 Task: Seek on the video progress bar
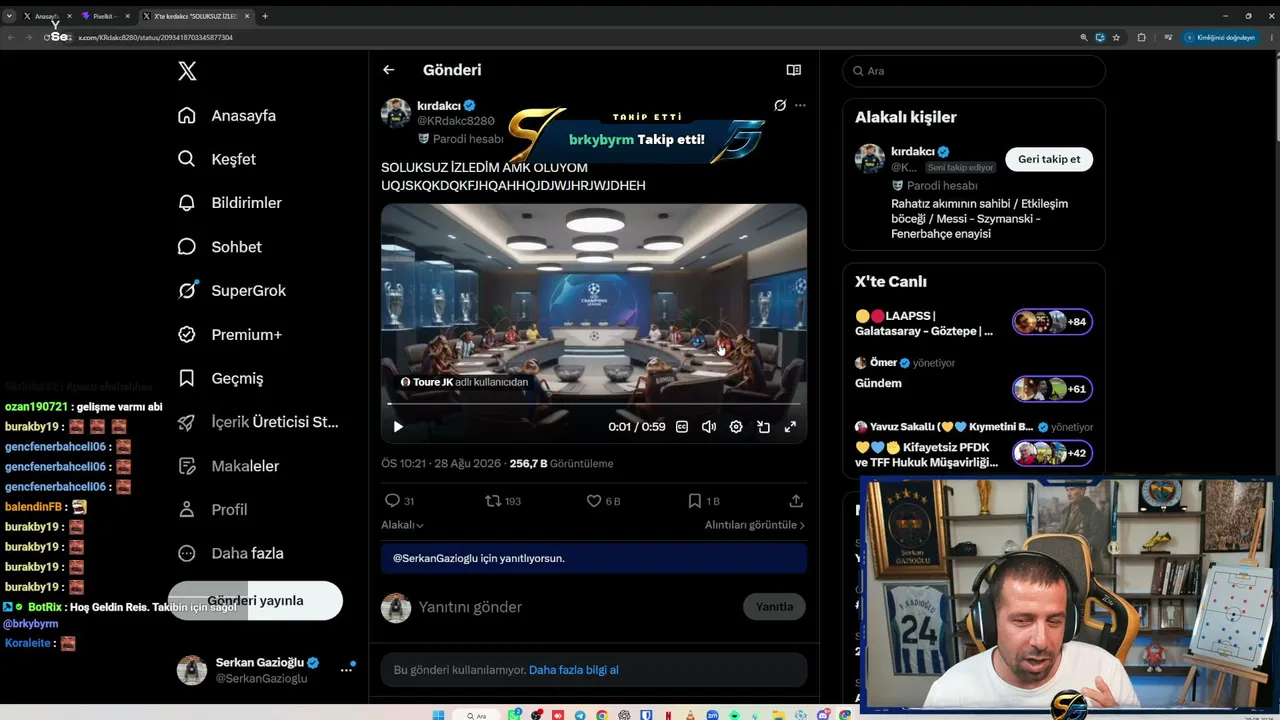coord(594,404)
